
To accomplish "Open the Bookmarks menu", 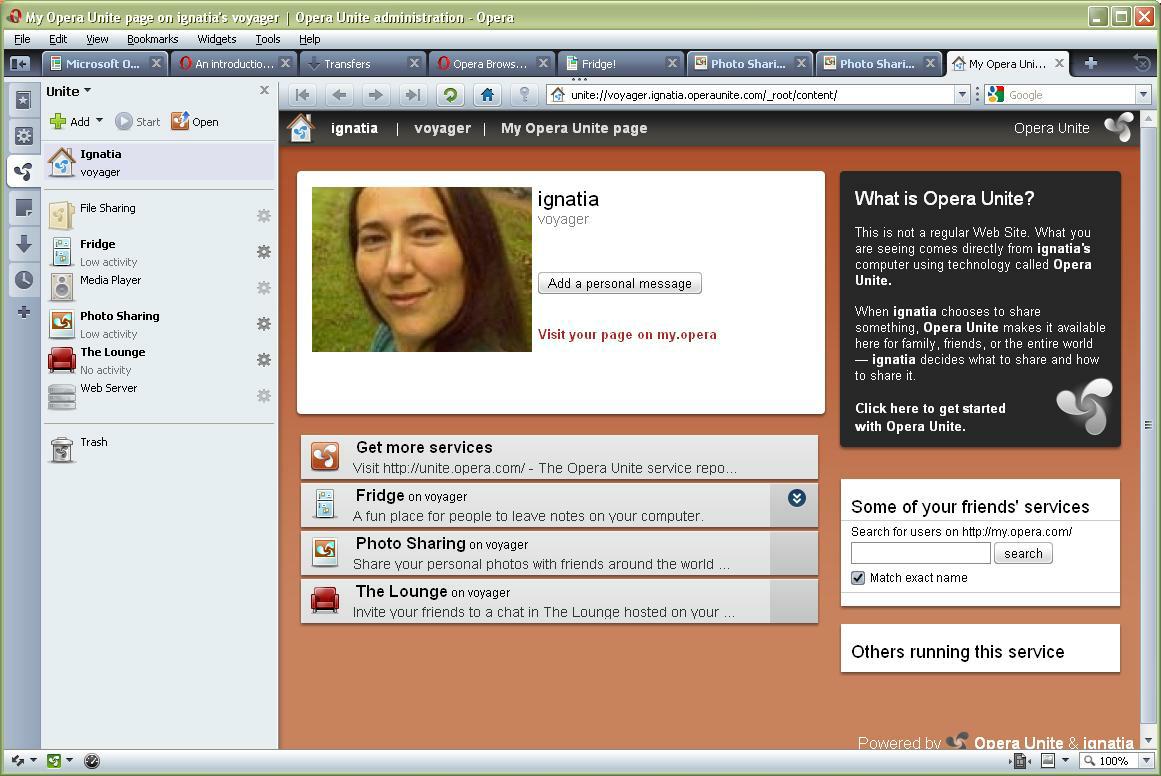I will [153, 39].
